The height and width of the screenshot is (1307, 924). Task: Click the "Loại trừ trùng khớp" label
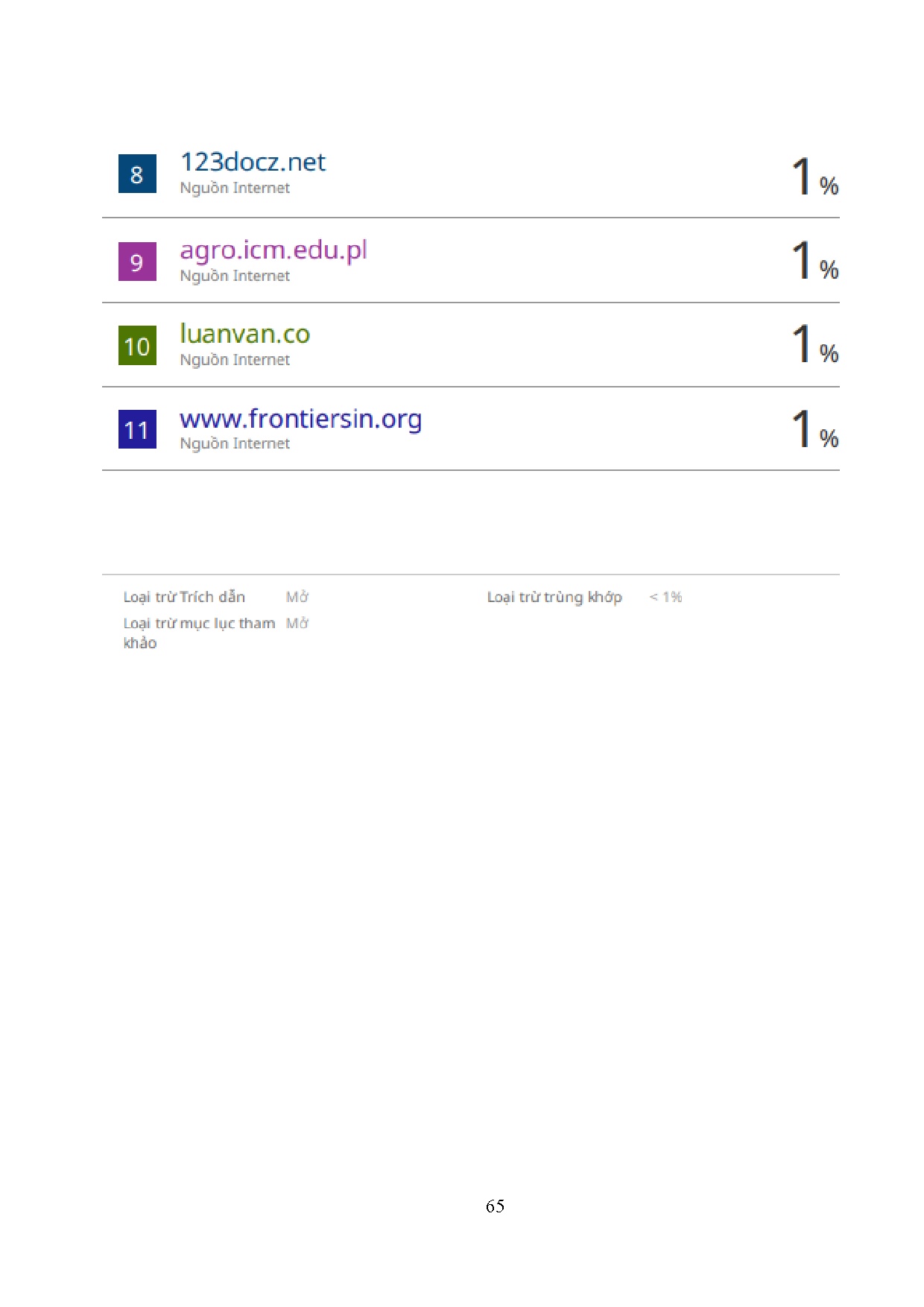tap(554, 597)
